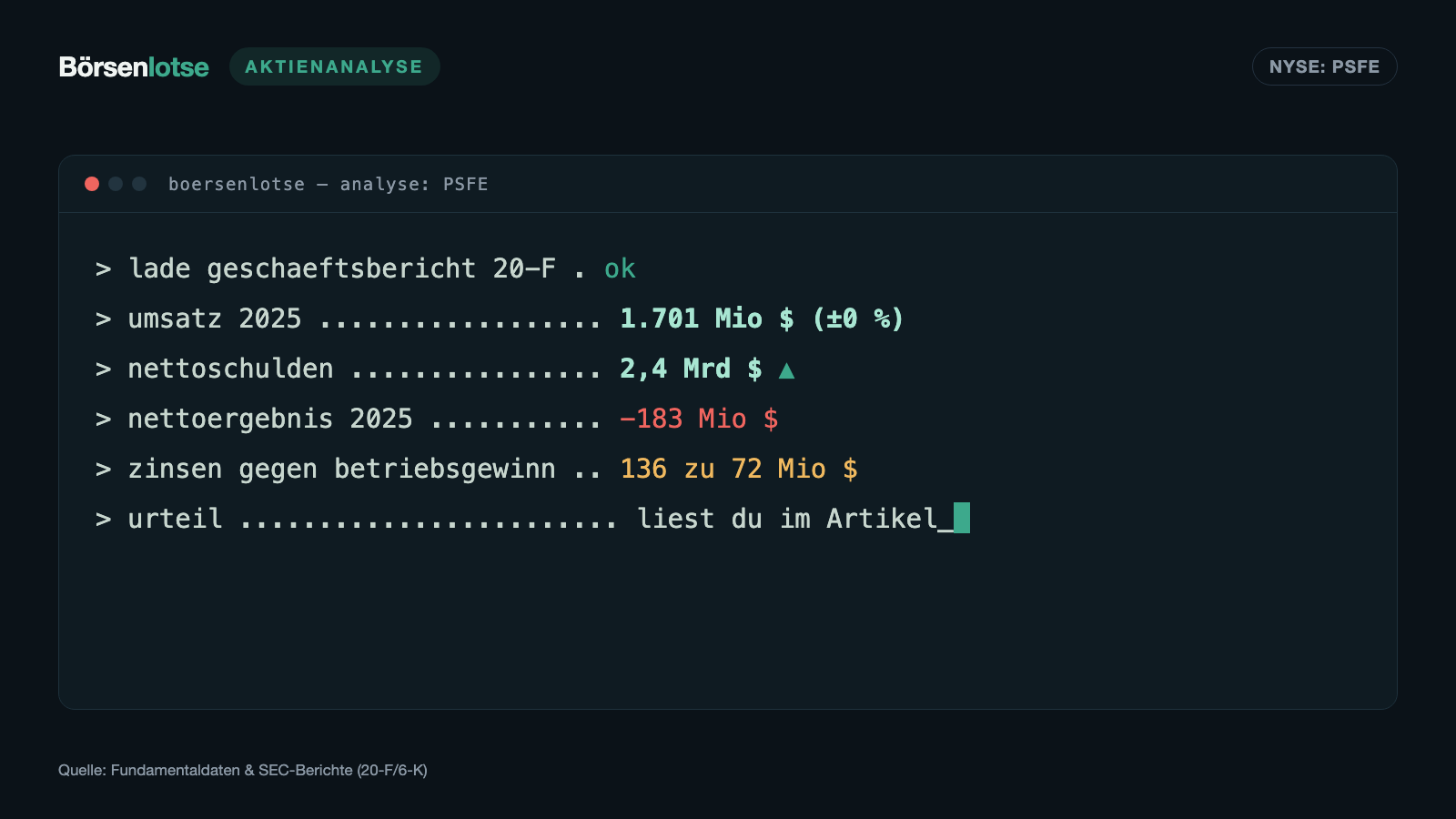1456x819 pixels.
Task: Click the red close dot in terminal
Action: (x=92, y=184)
